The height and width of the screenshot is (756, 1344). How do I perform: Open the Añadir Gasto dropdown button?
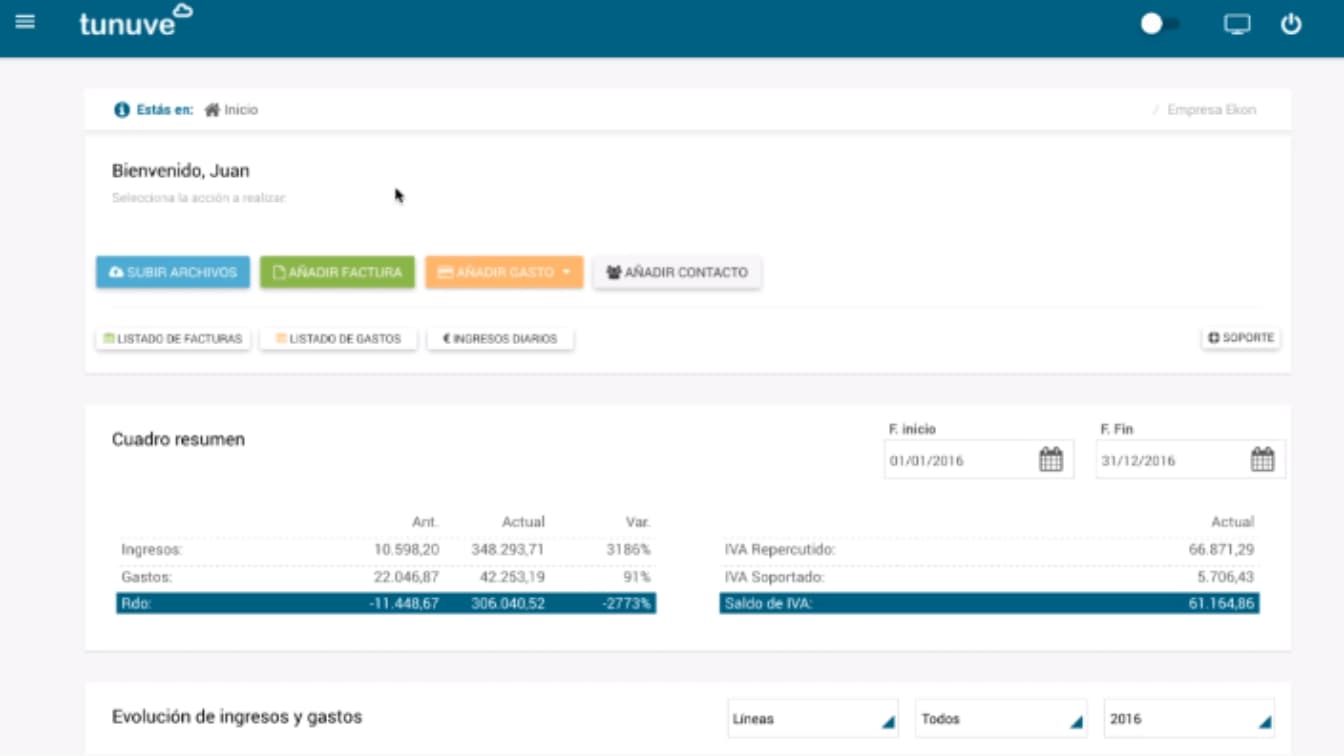[504, 272]
